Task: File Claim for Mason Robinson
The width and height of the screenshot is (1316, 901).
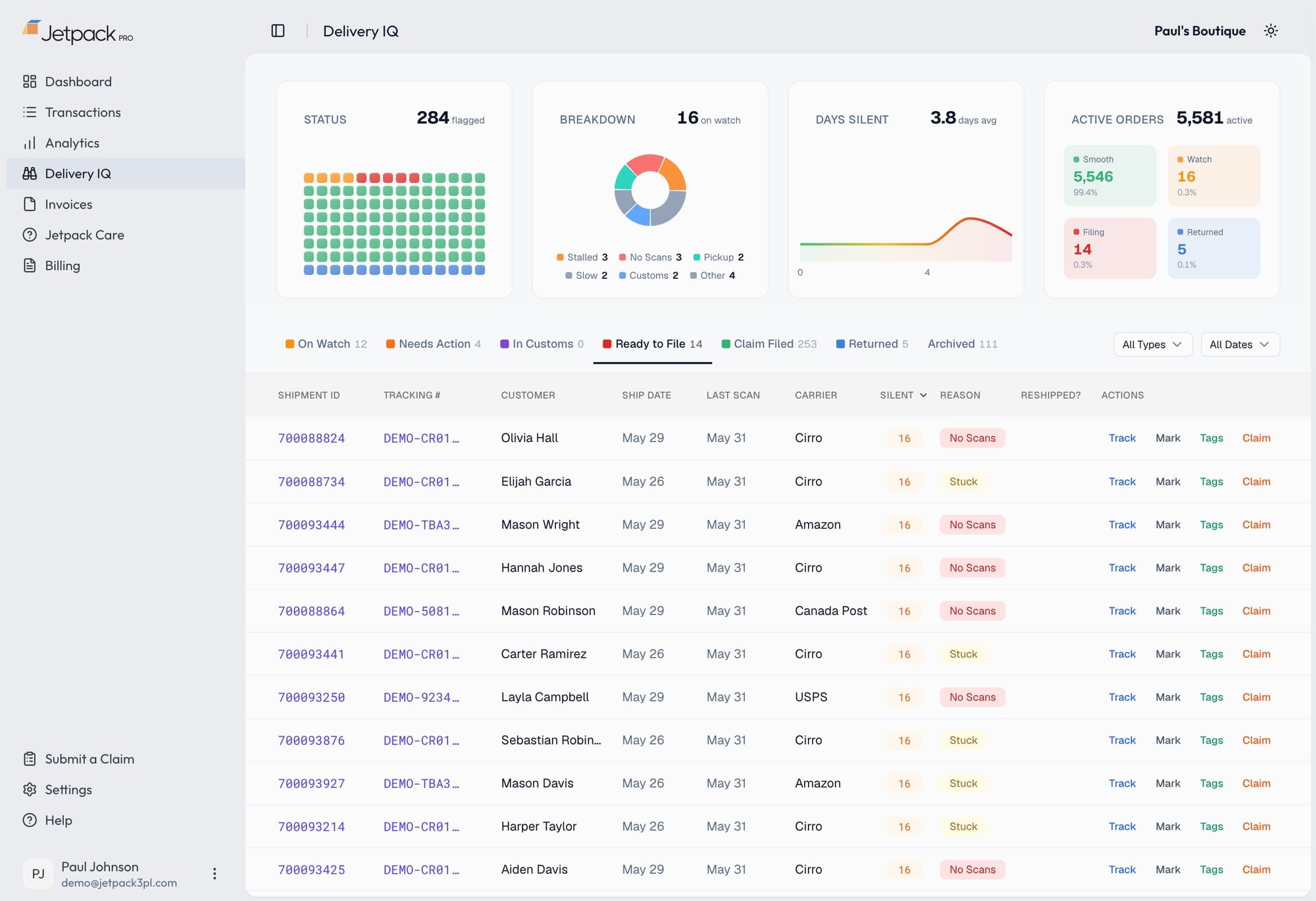Action: (1256, 611)
